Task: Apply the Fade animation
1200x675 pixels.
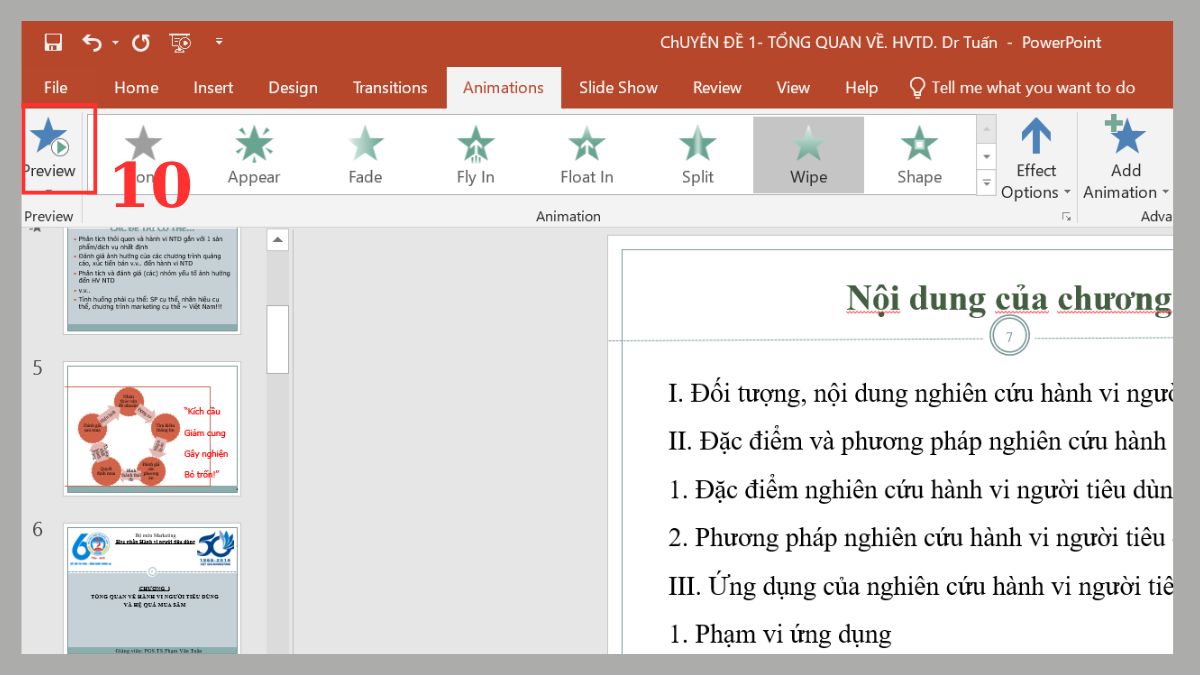Action: click(x=364, y=155)
